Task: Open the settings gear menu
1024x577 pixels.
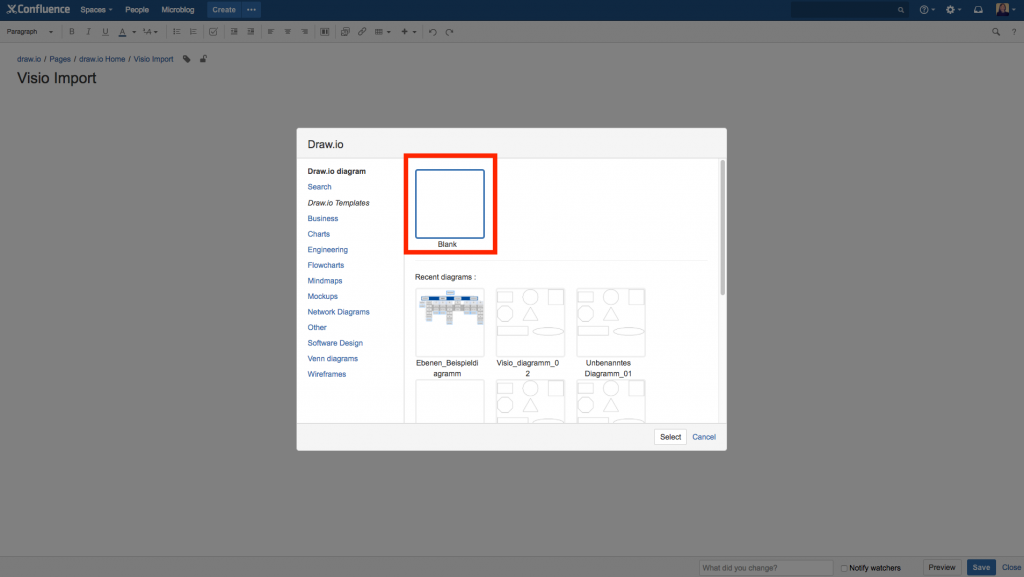Action: pyautogui.click(x=953, y=10)
